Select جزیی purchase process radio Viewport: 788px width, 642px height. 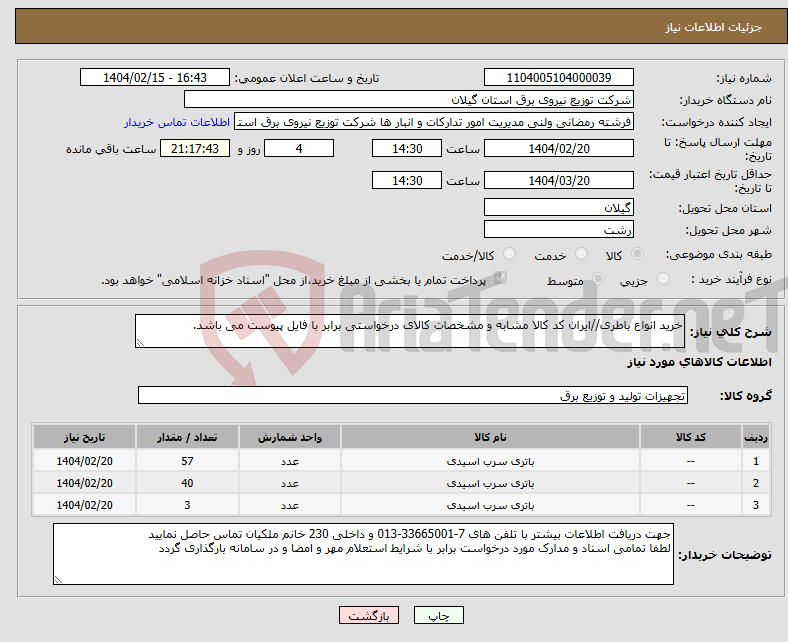pos(666,281)
